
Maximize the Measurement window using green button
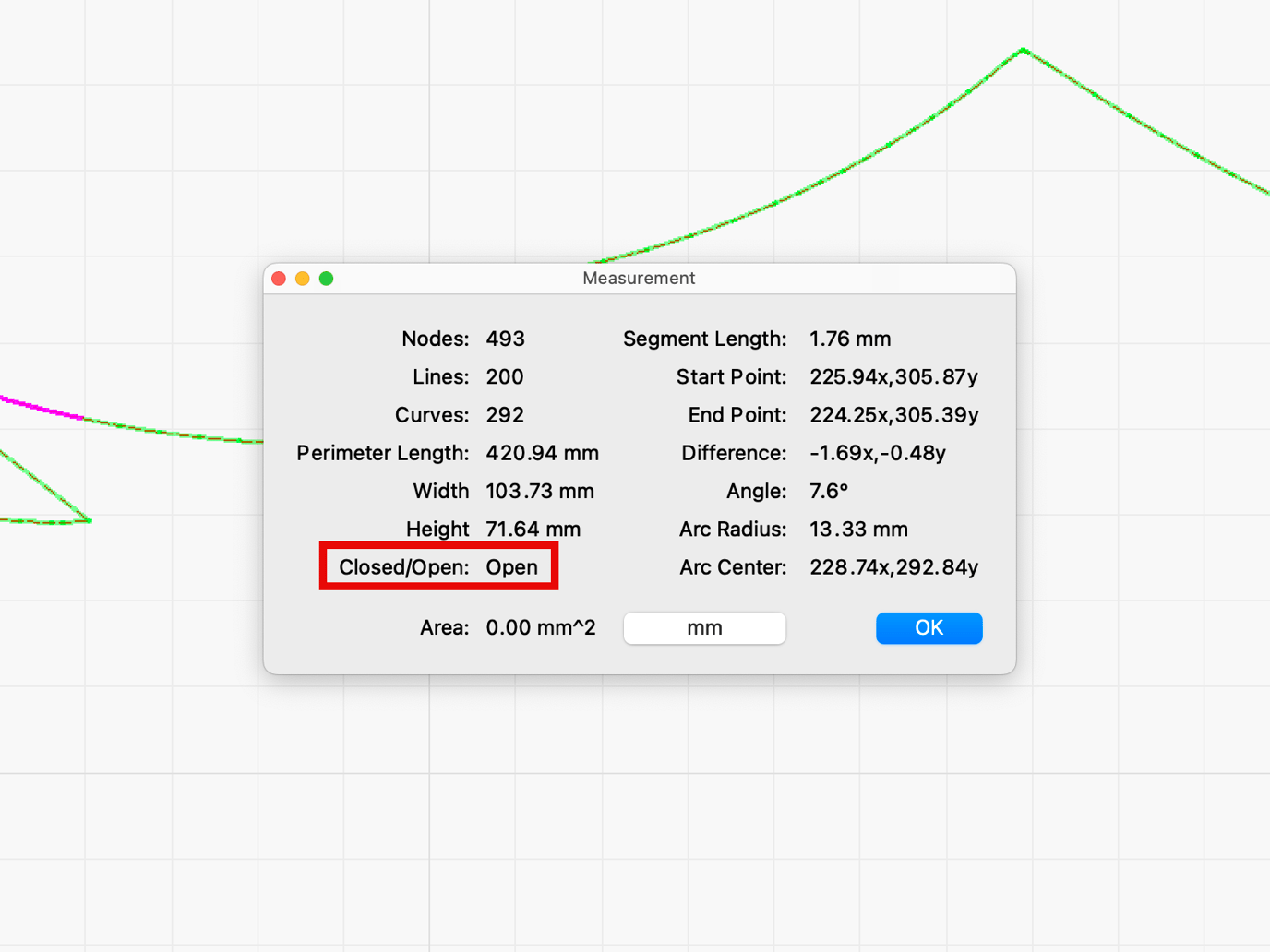click(327, 279)
